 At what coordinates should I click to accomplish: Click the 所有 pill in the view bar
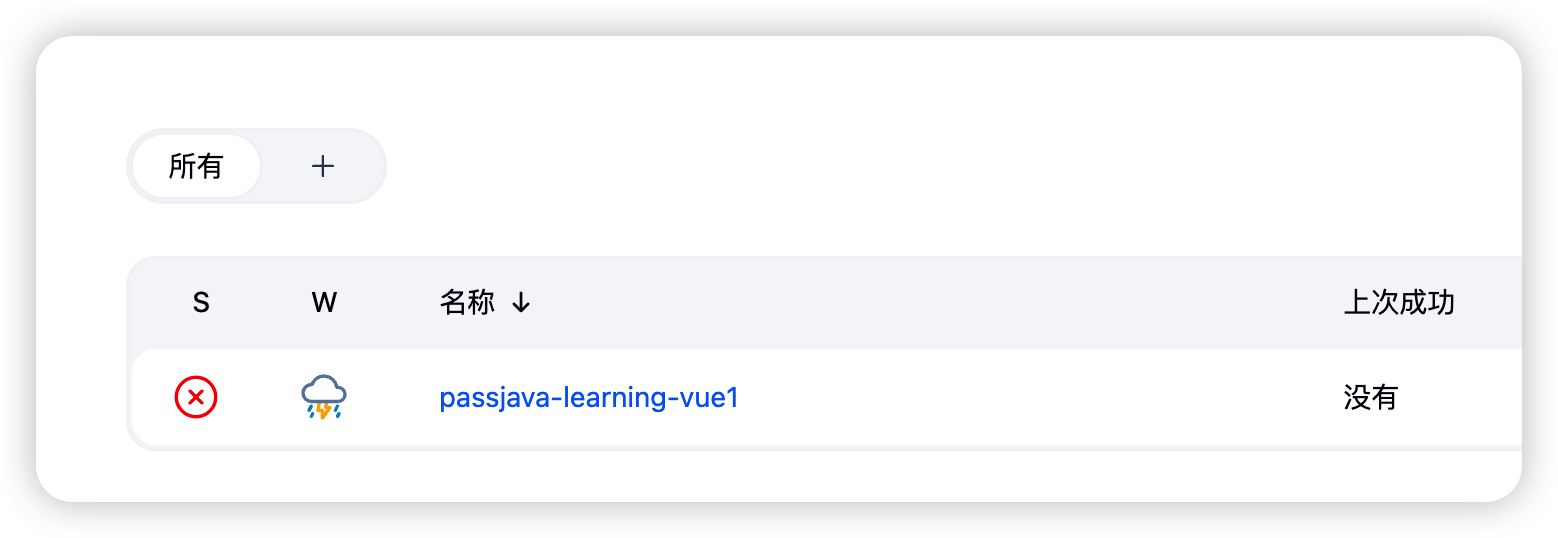[x=196, y=166]
